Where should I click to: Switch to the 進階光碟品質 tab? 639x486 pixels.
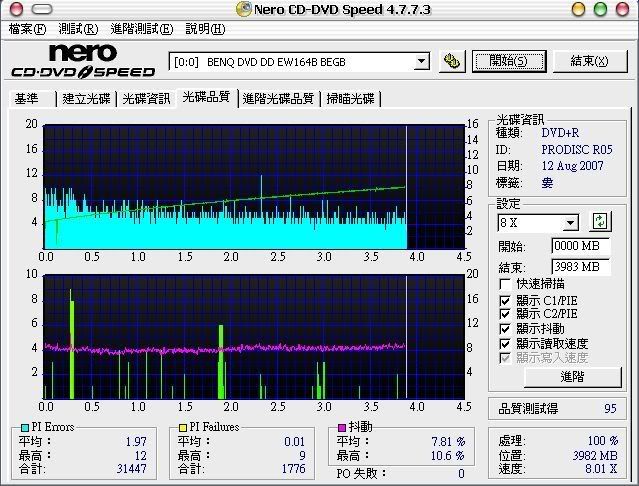coord(278,99)
